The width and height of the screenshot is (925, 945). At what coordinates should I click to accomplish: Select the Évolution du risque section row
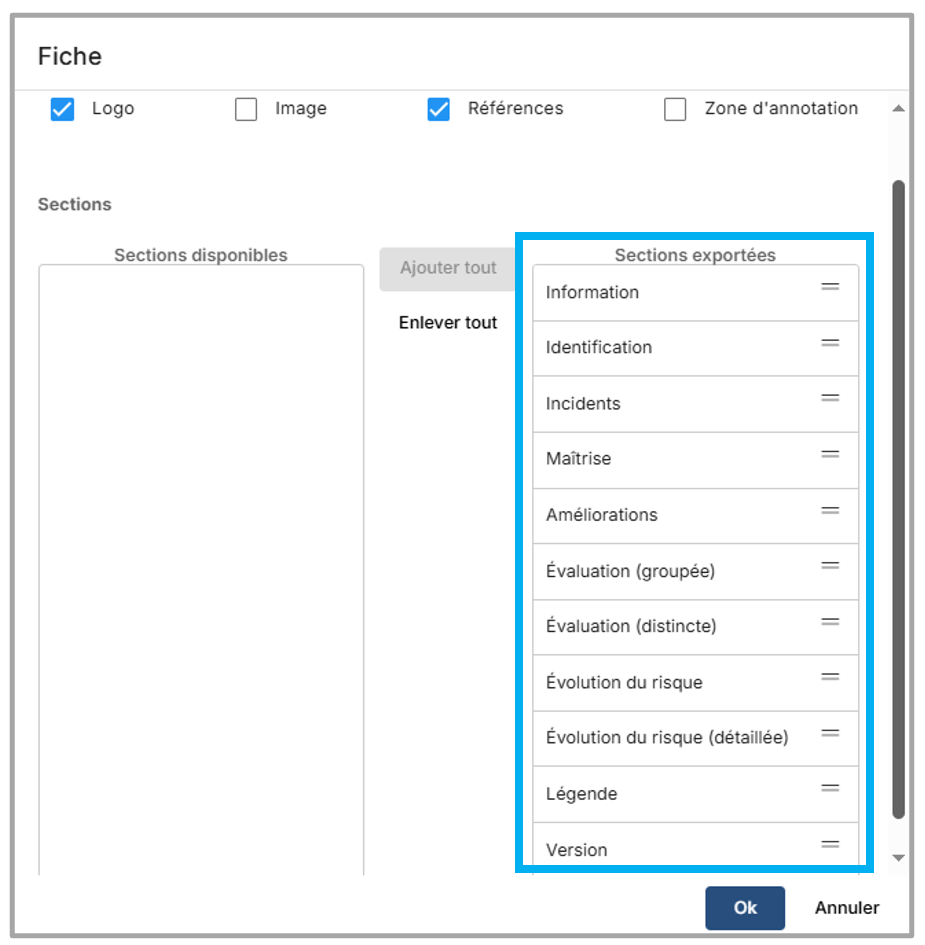click(624, 683)
